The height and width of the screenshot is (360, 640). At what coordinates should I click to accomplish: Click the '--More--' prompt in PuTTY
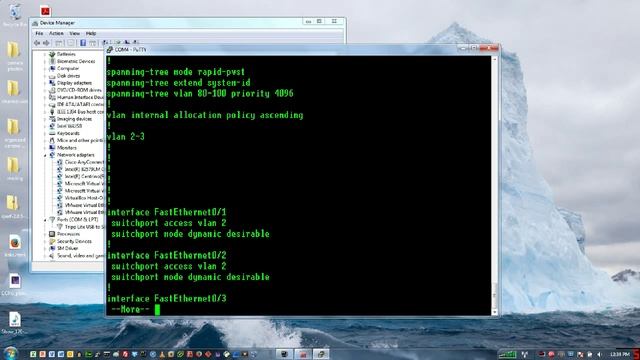coord(131,309)
